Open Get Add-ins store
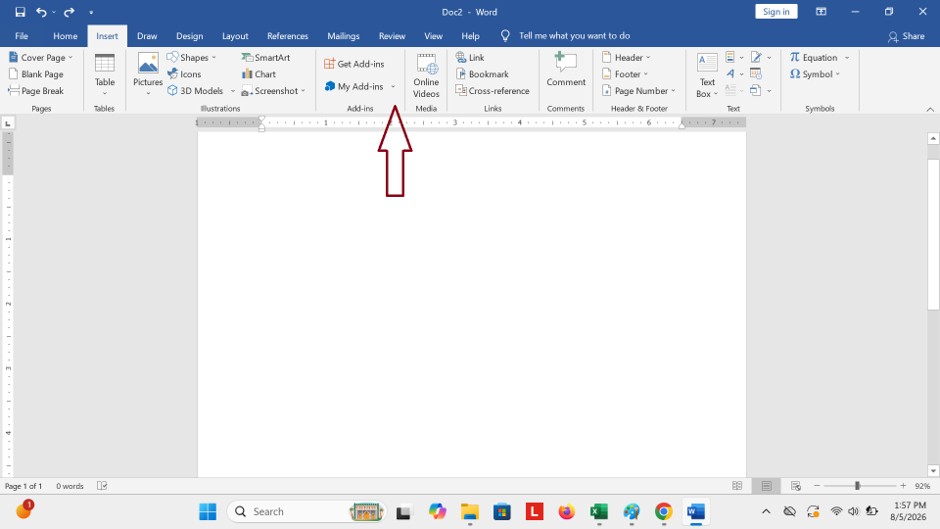Screen dimensions: 940x529 (x=354, y=64)
